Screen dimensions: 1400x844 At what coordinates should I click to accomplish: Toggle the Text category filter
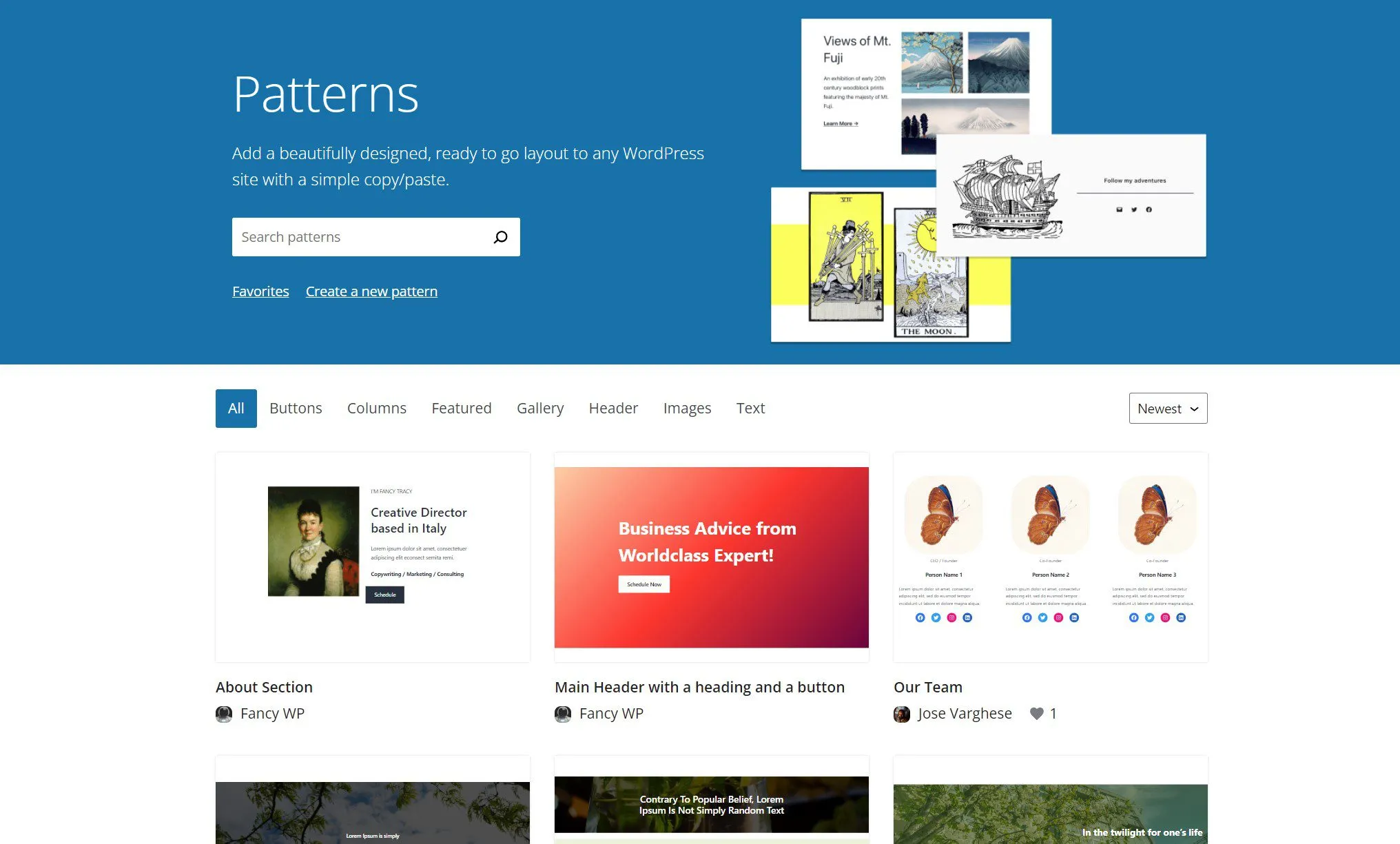[x=750, y=408]
